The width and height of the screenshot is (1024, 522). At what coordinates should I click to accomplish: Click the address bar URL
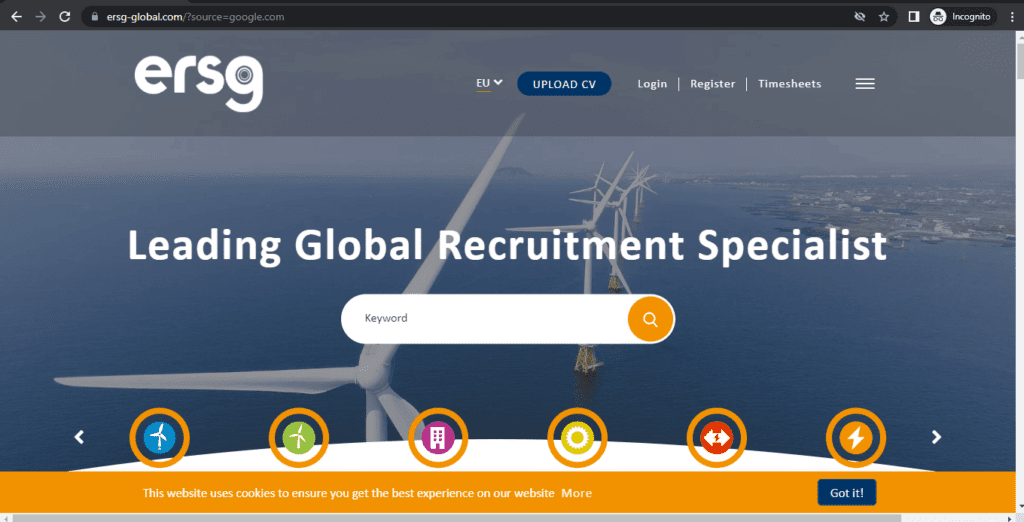click(x=195, y=17)
